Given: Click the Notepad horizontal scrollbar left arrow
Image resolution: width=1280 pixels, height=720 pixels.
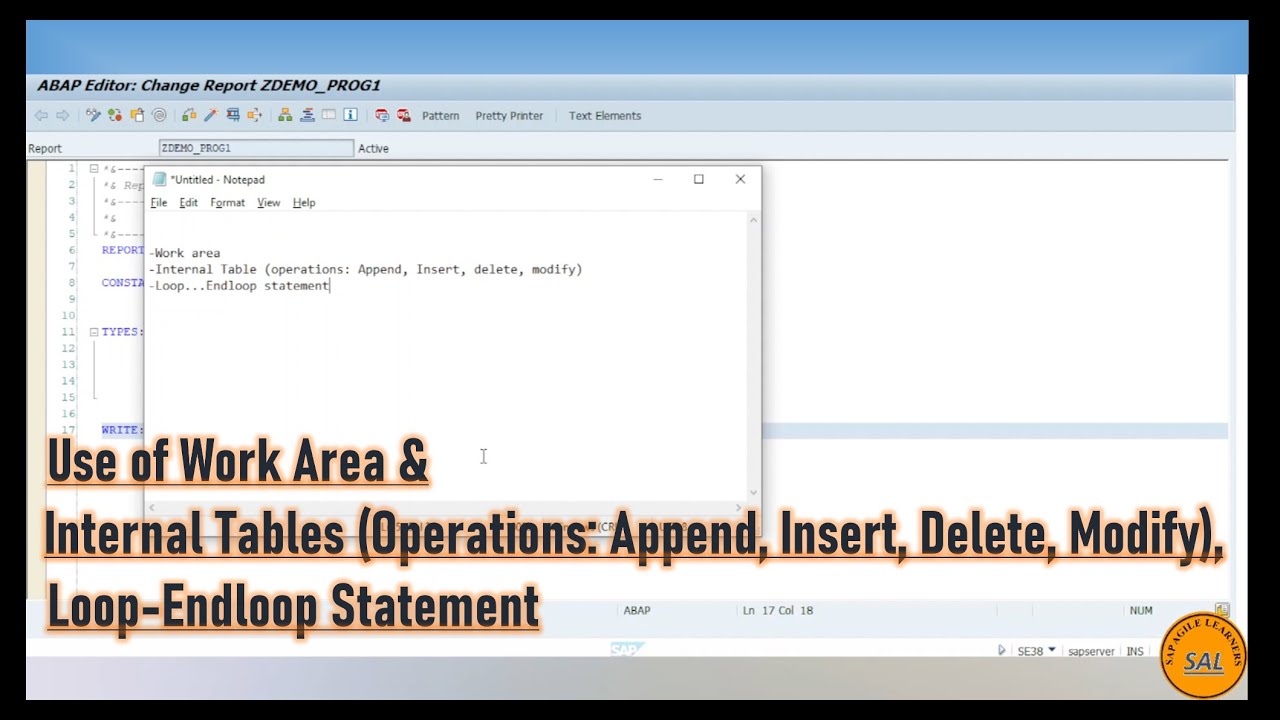Looking at the screenshot, I should click(153, 507).
